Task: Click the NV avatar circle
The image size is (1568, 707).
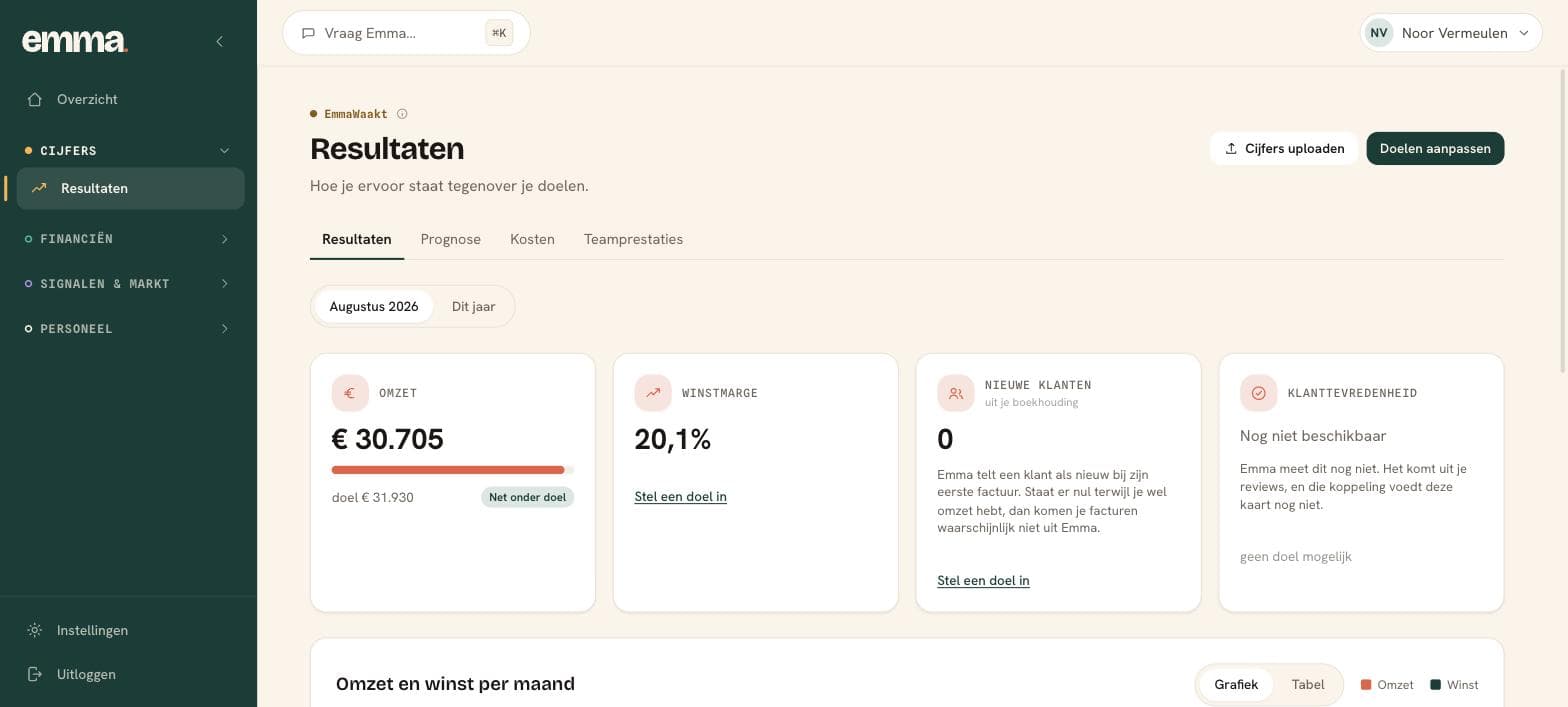Action: [1379, 33]
